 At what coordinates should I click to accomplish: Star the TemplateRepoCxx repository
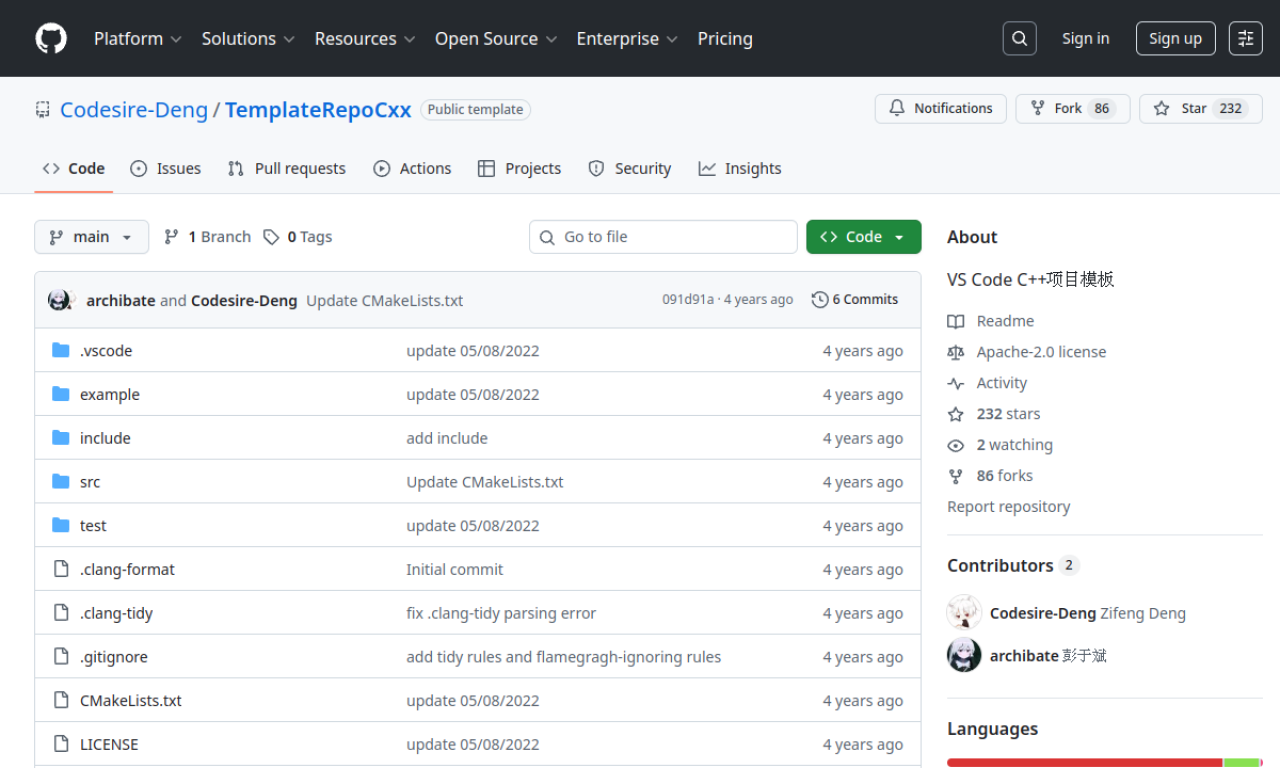tap(1200, 109)
